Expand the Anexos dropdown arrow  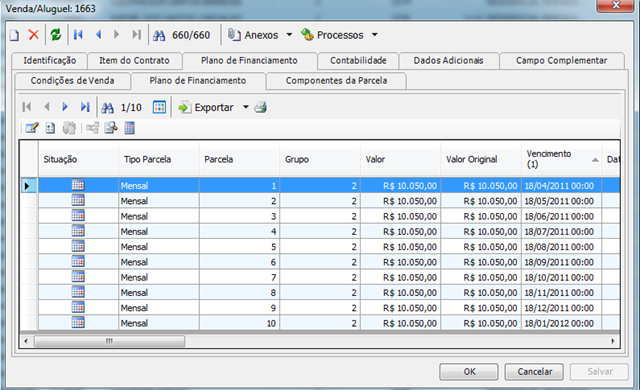click(289, 35)
